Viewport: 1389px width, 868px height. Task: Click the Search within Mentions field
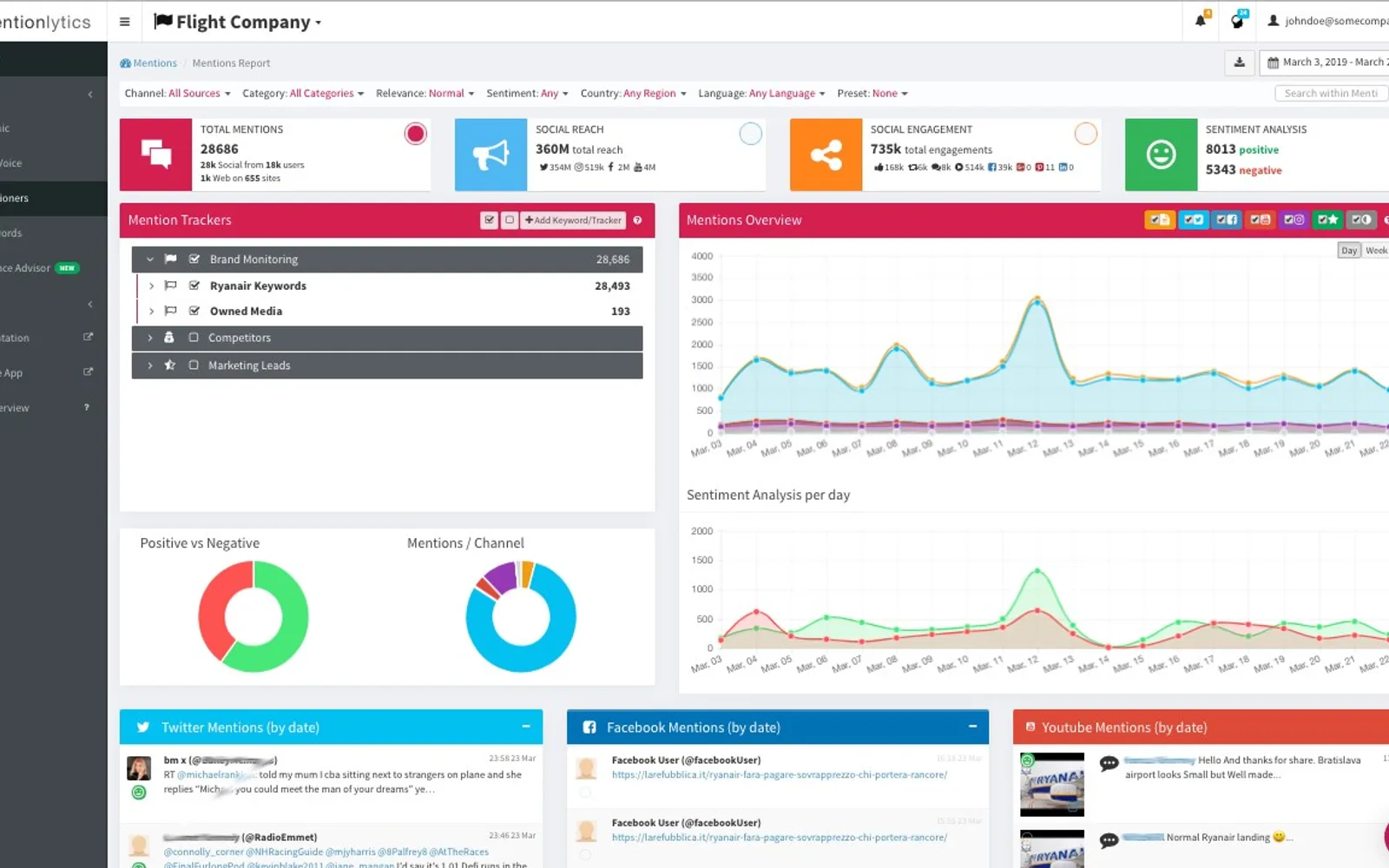click(1332, 93)
